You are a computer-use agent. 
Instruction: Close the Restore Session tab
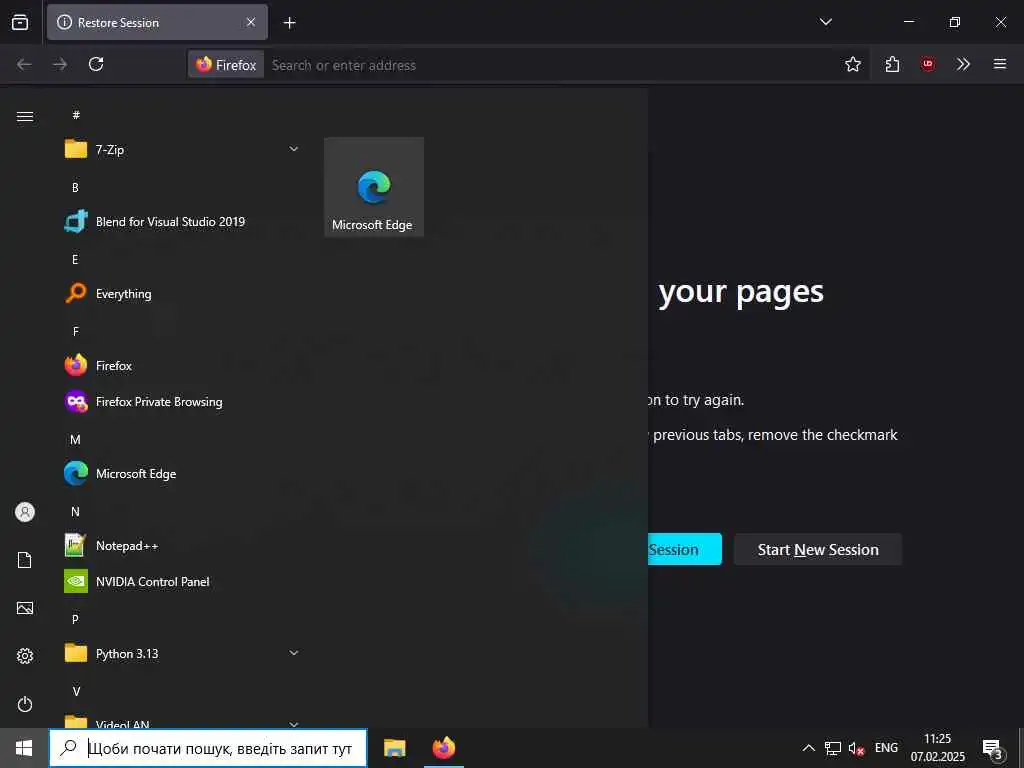pos(250,22)
